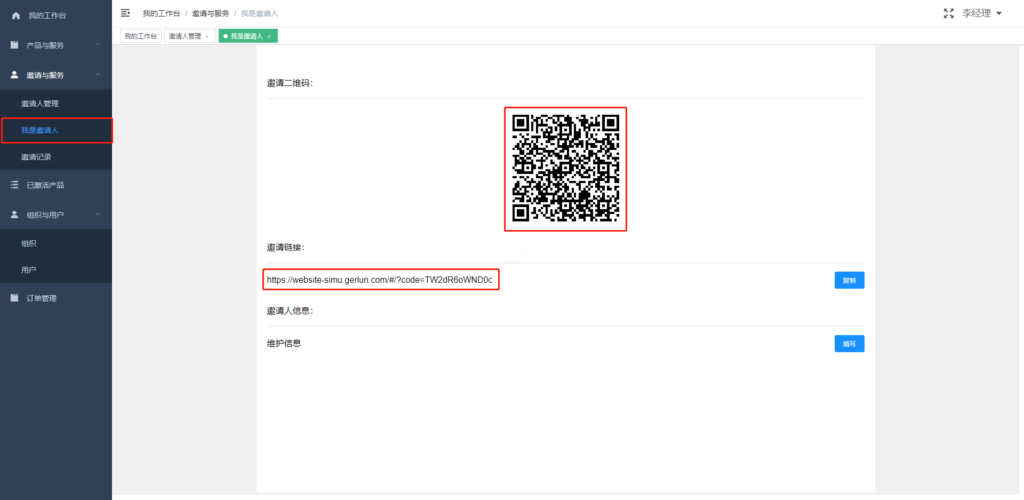This screenshot has width=1024, height=500.
Task: Click the 已激活产品 label in sidebar
Action: point(45,185)
